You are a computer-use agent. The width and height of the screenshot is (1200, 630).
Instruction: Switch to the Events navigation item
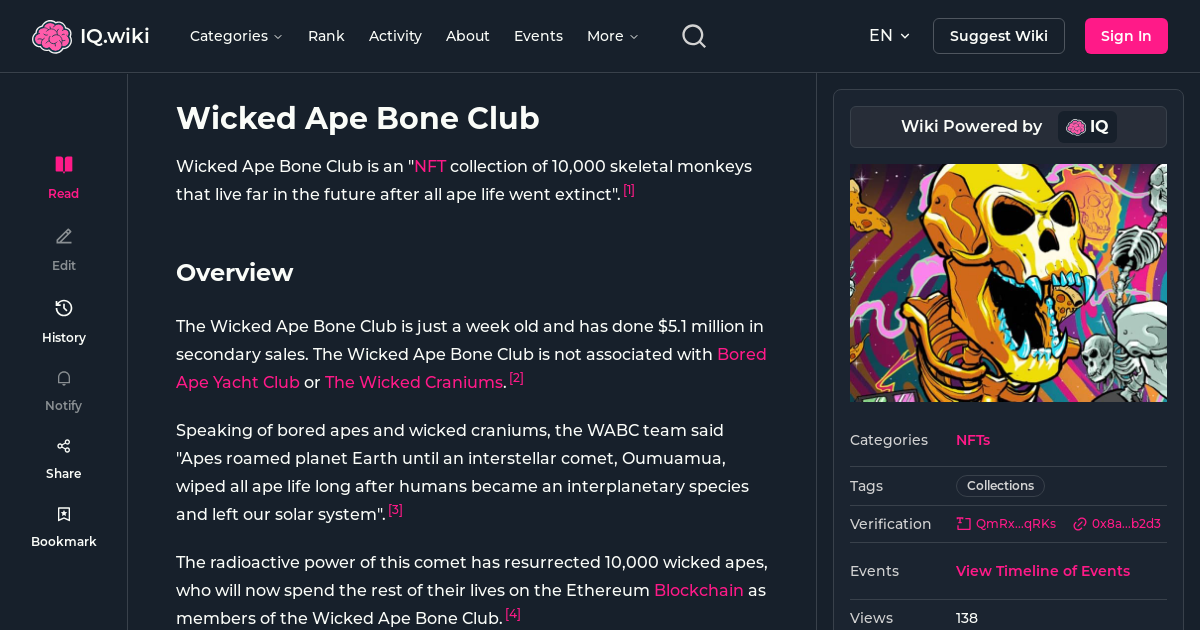pyautogui.click(x=538, y=35)
